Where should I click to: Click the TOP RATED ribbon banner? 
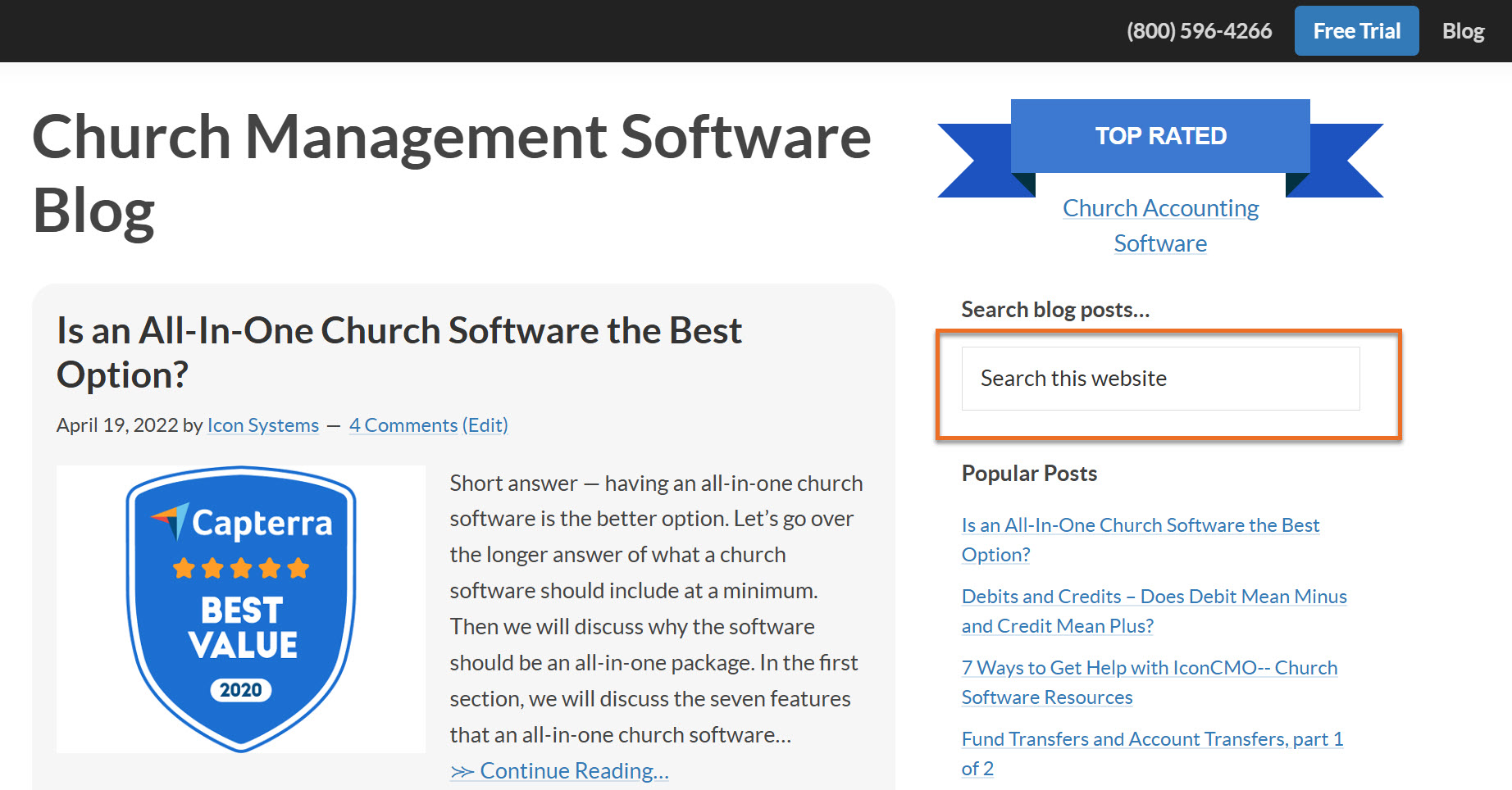point(1160,136)
